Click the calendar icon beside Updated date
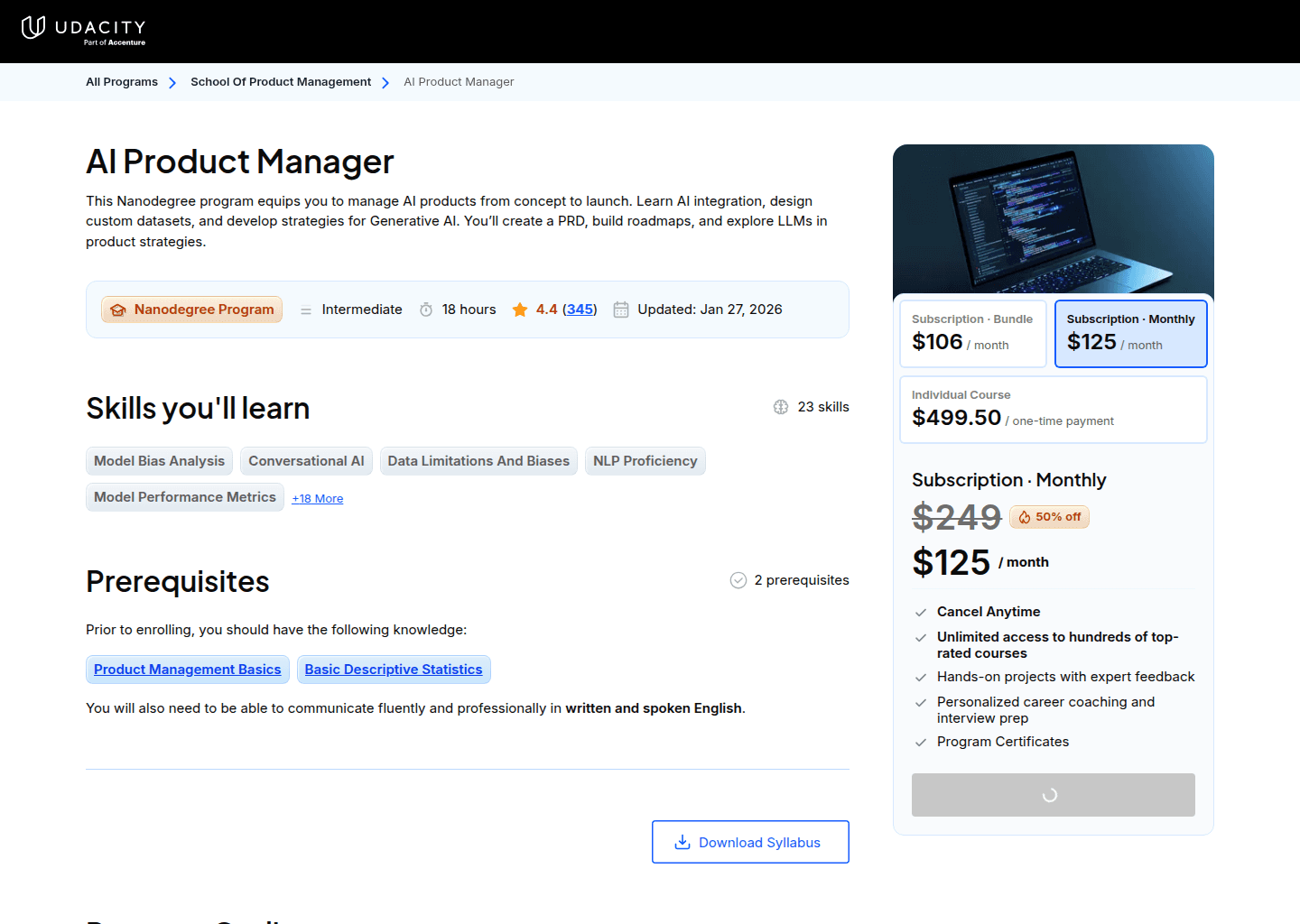The height and width of the screenshot is (924, 1300). pos(620,310)
